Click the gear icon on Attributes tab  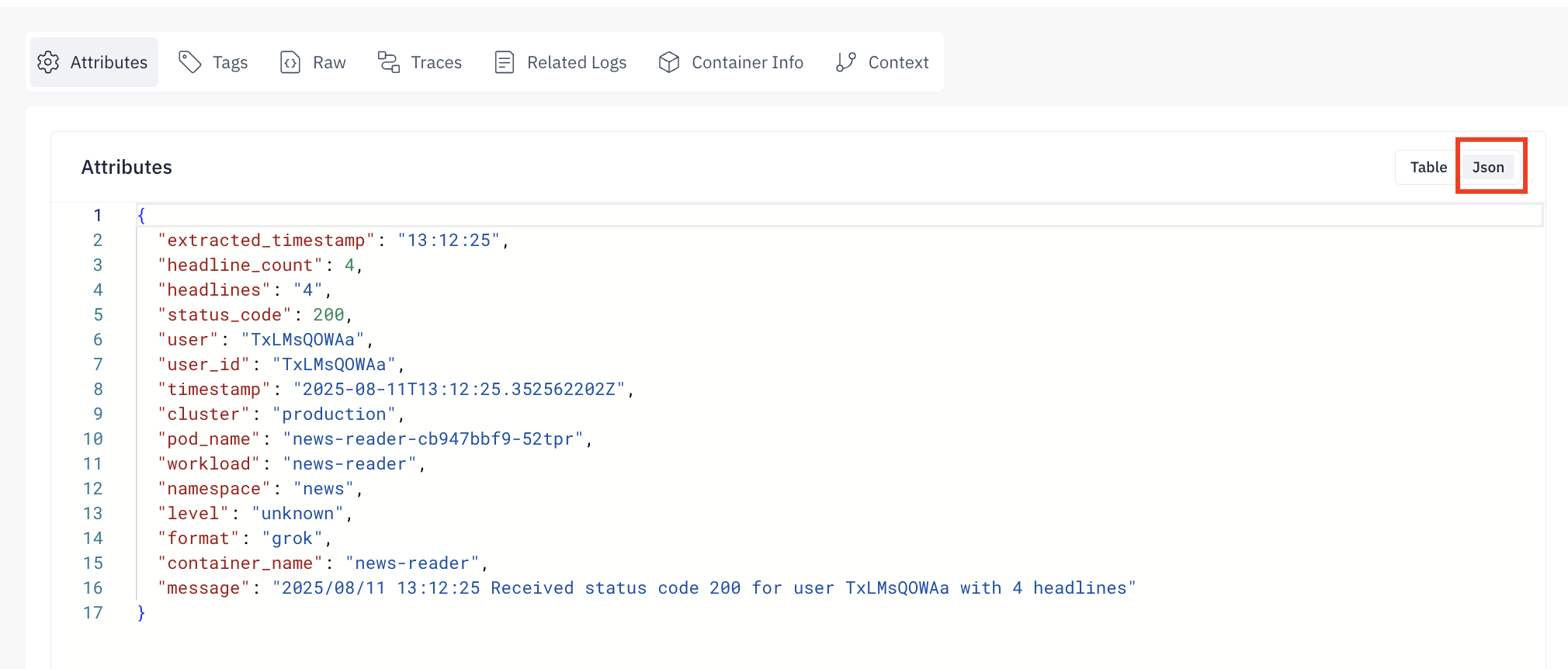(x=49, y=62)
